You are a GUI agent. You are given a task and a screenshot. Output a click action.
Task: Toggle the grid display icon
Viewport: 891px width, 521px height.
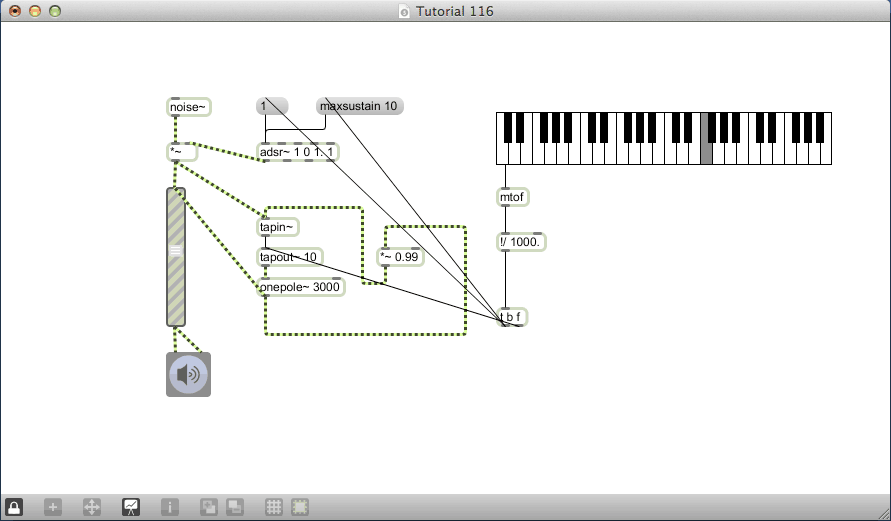tap(273, 507)
